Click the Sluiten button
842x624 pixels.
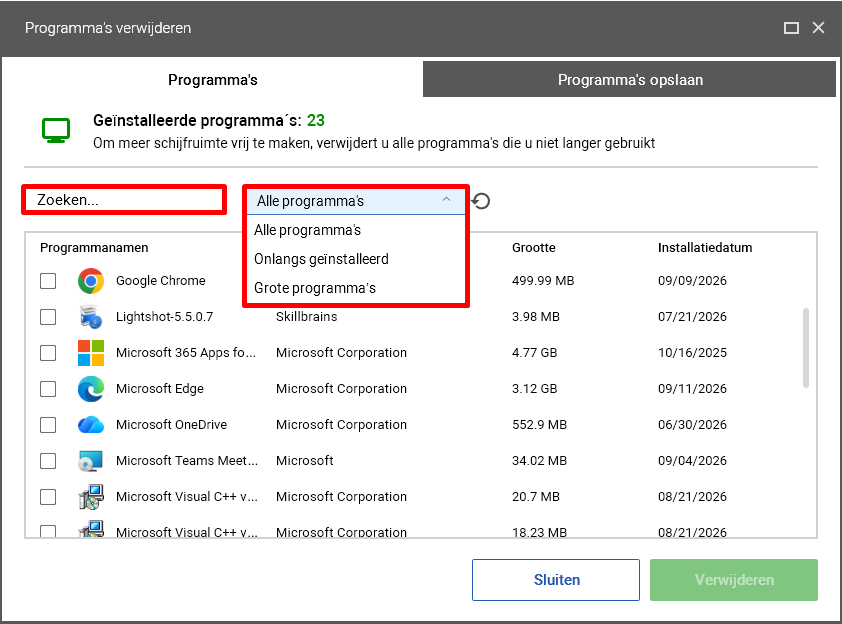coord(556,580)
